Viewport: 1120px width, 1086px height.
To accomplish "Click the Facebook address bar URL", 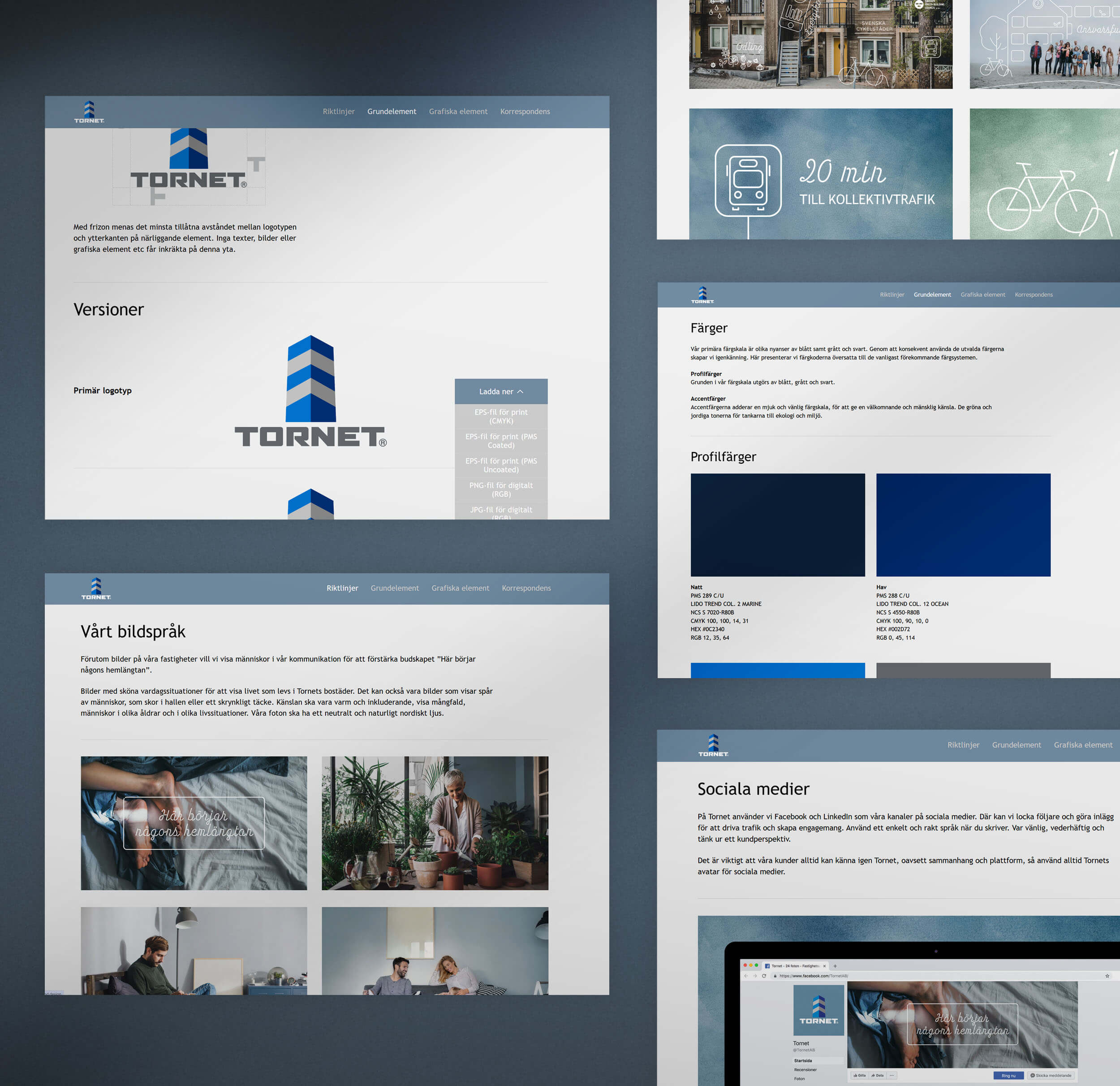I will (814, 976).
